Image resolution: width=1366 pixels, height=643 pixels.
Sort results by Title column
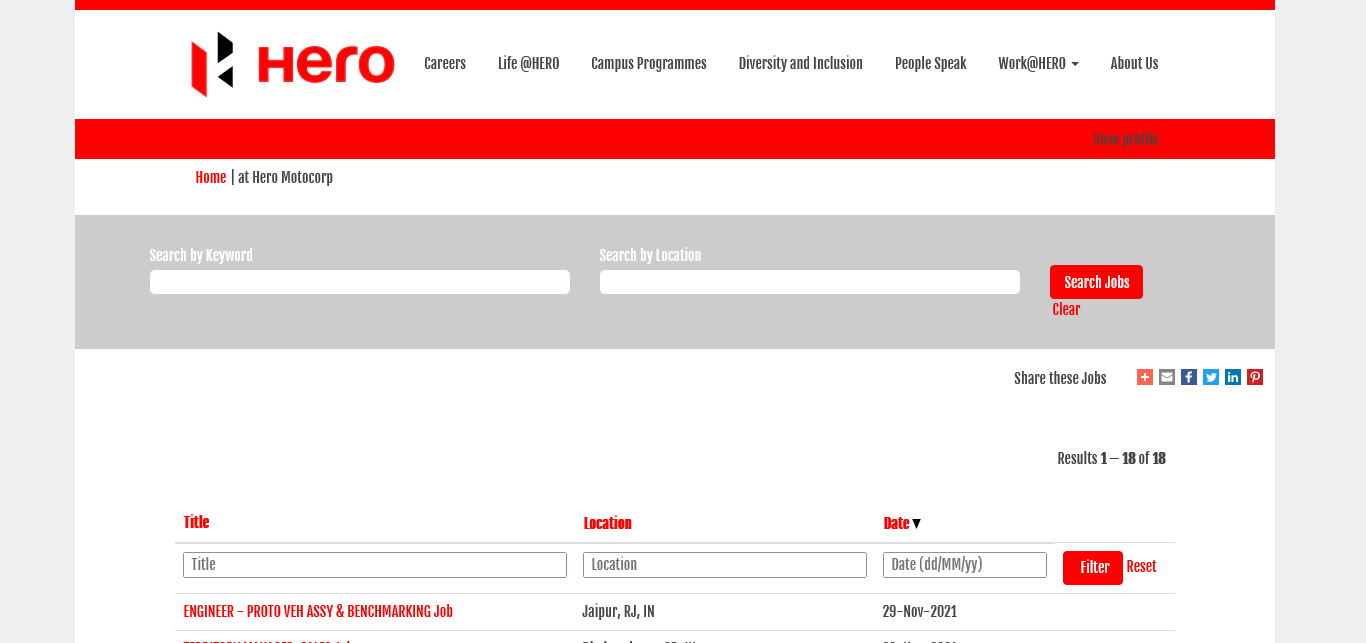coord(196,522)
